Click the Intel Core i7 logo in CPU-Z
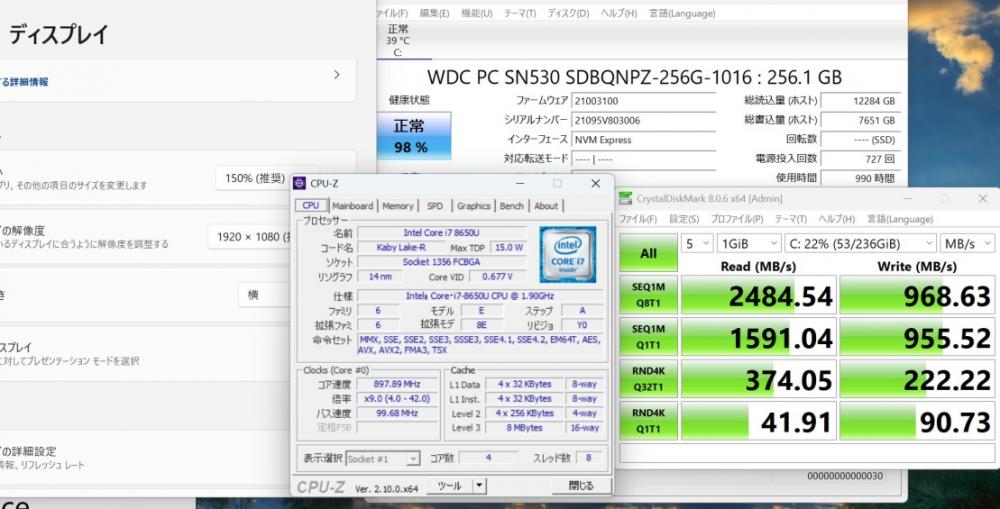The height and width of the screenshot is (509, 1000). (568, 254)
